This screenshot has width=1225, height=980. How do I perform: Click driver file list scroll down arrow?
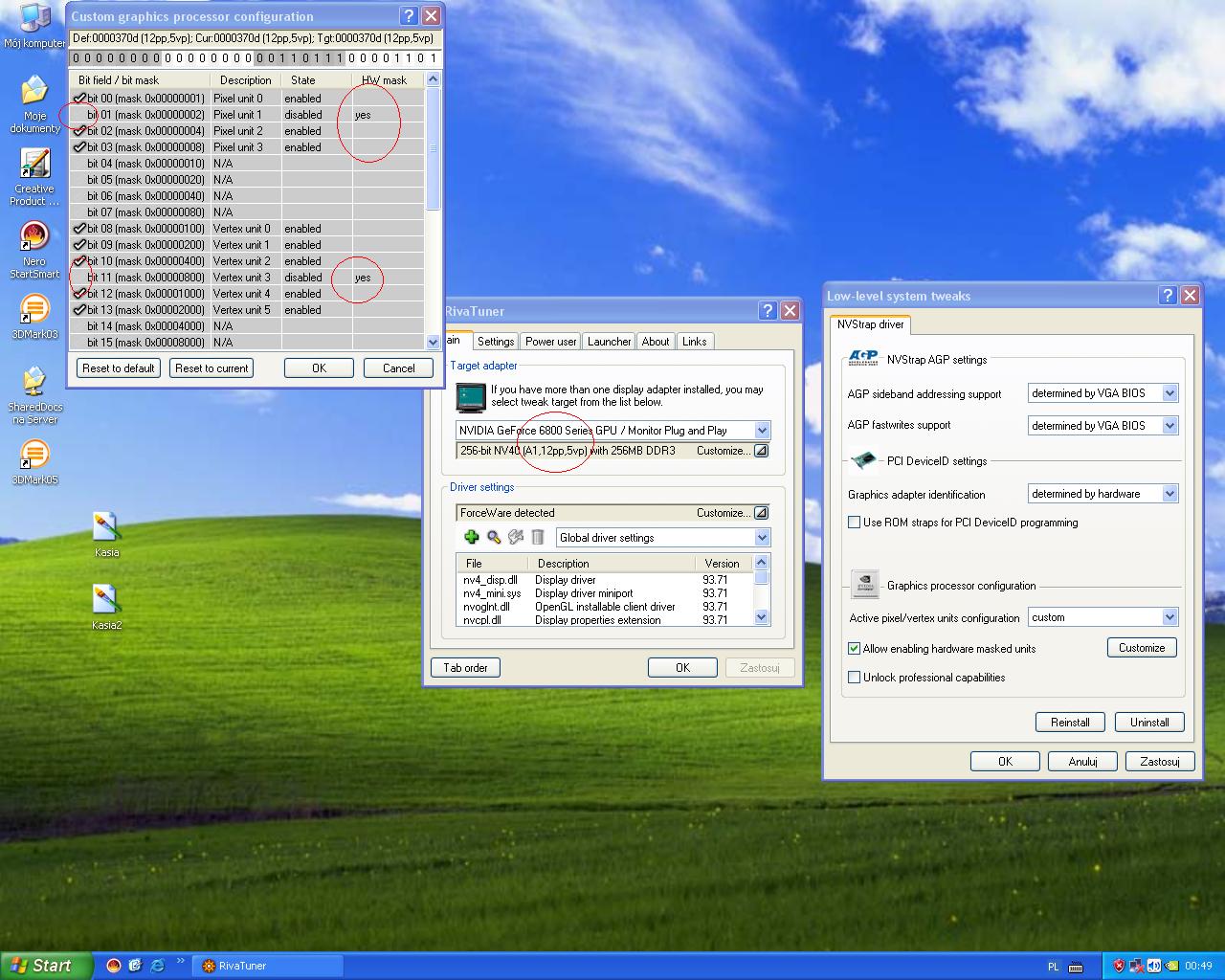tap(762, 618)
